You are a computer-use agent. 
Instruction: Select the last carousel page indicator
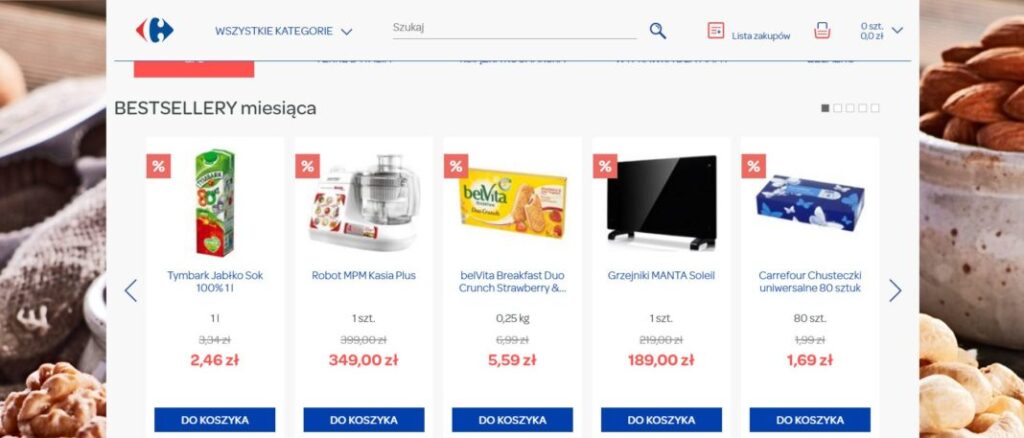[x=875, y=108]
